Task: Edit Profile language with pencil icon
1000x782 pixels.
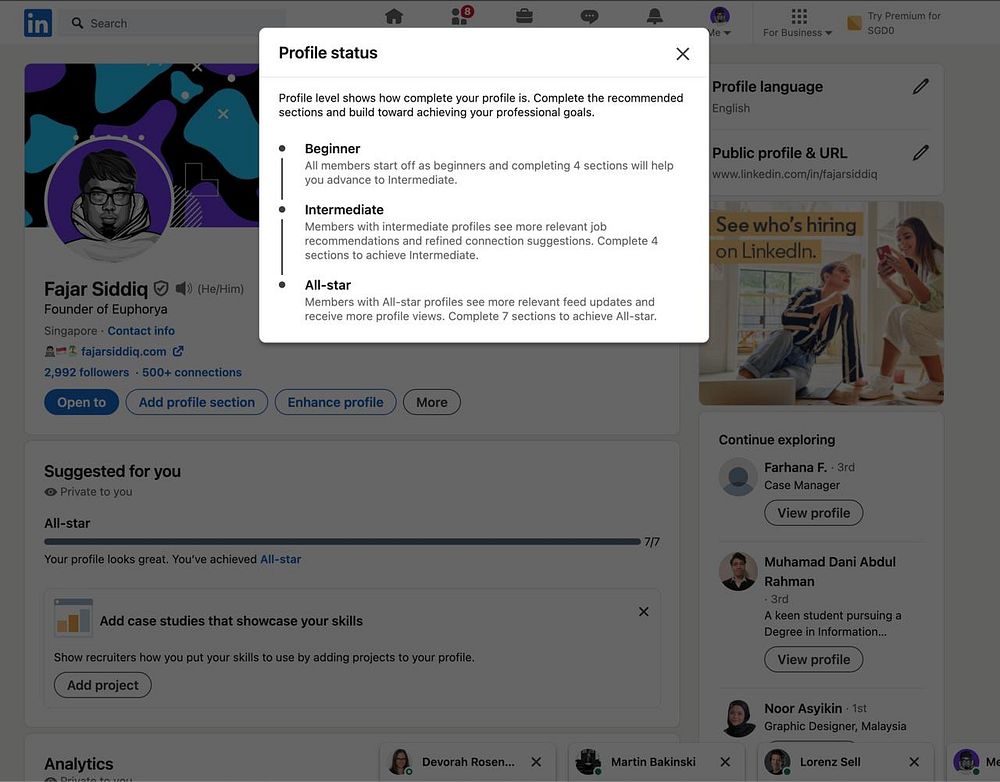Action: click(920, 87)
